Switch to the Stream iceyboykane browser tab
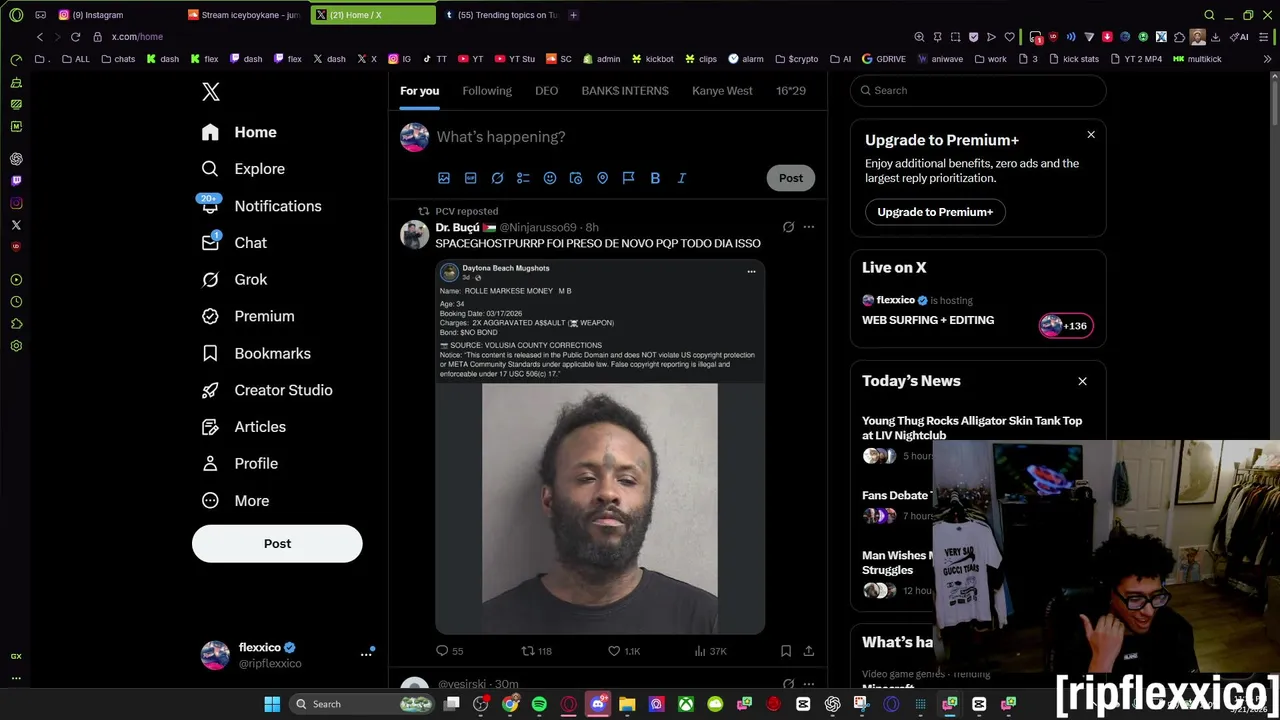The image size is (1280, 720). pos(245,15)
